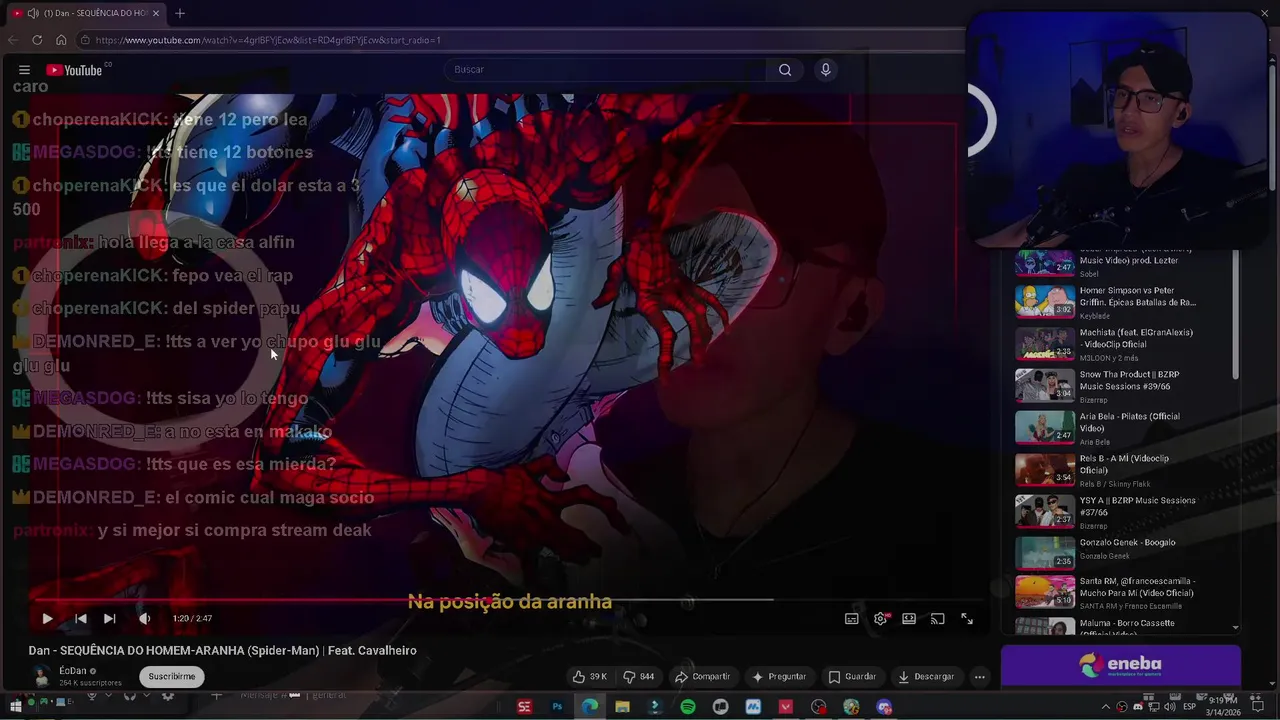Viewport: 1280px width, 720px height.
Task: Open File Explorer from taskbar
Action: pyautogui.click(x=622, y=707)
